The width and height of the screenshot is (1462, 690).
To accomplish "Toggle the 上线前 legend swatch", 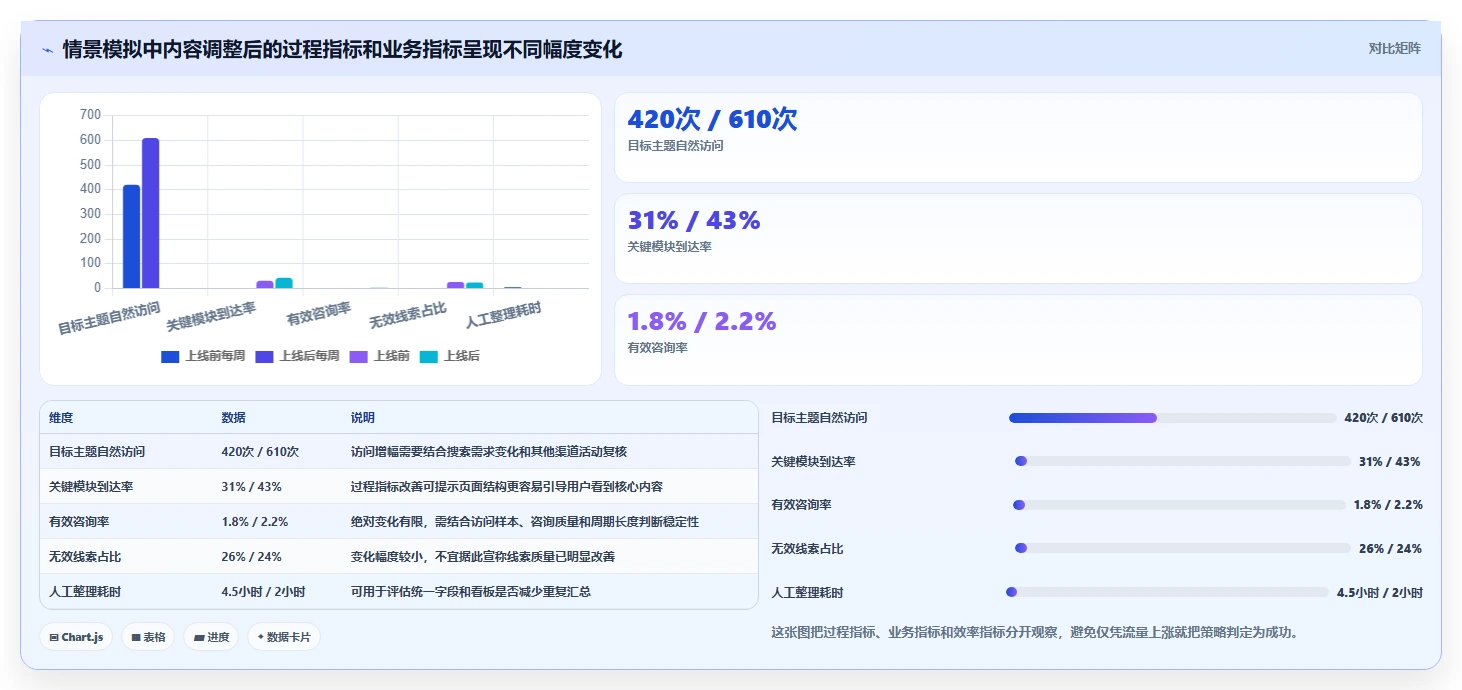I will tap(359, 356).
